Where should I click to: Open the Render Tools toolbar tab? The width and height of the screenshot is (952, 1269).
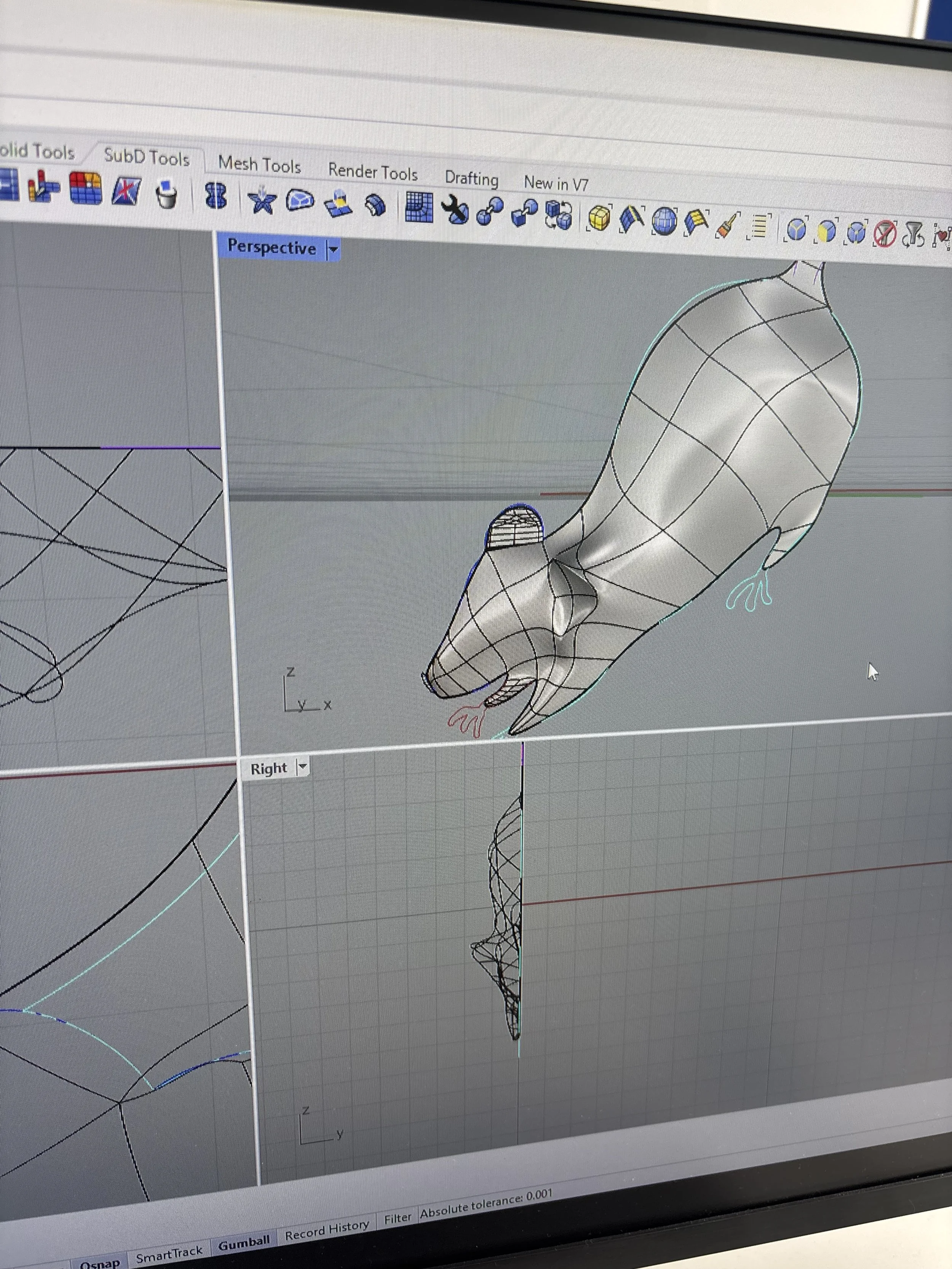[372, 172]
